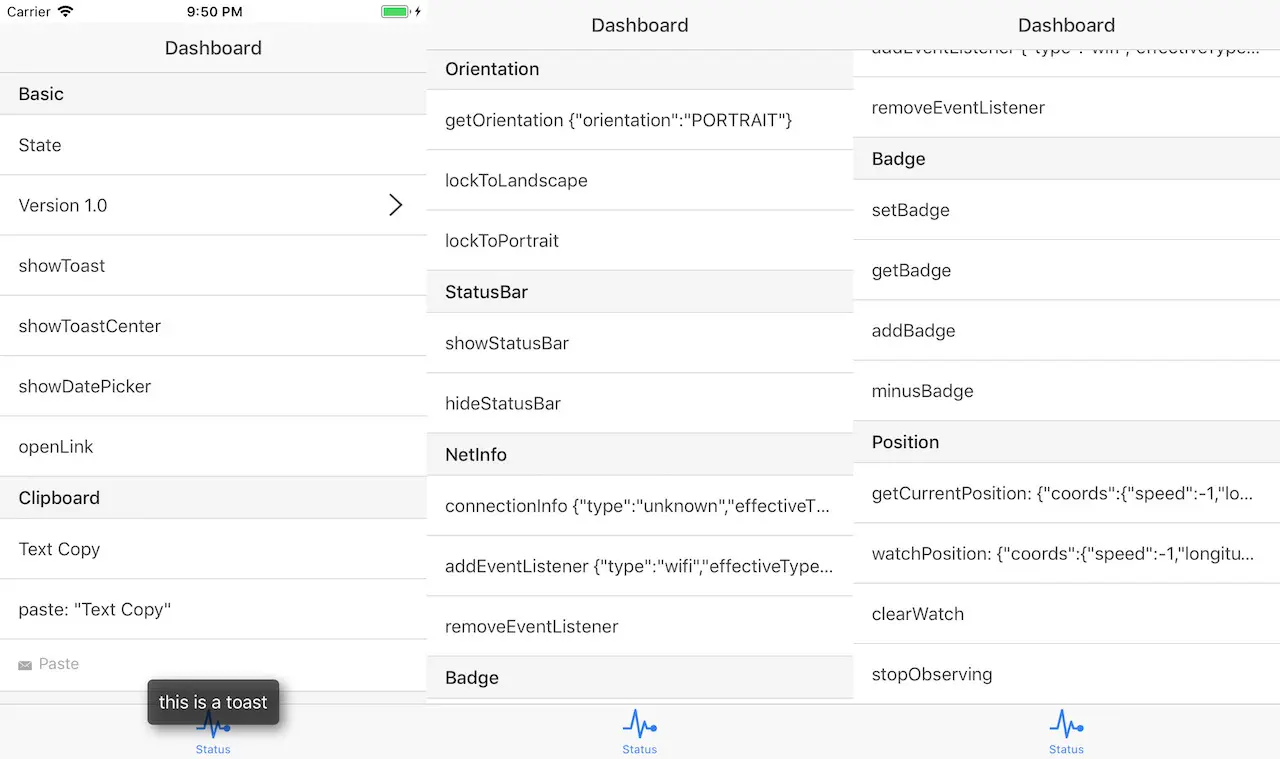Open details via Version 1.0 chevron
Screen dimensions: 1280x759
tap(396, 205)
